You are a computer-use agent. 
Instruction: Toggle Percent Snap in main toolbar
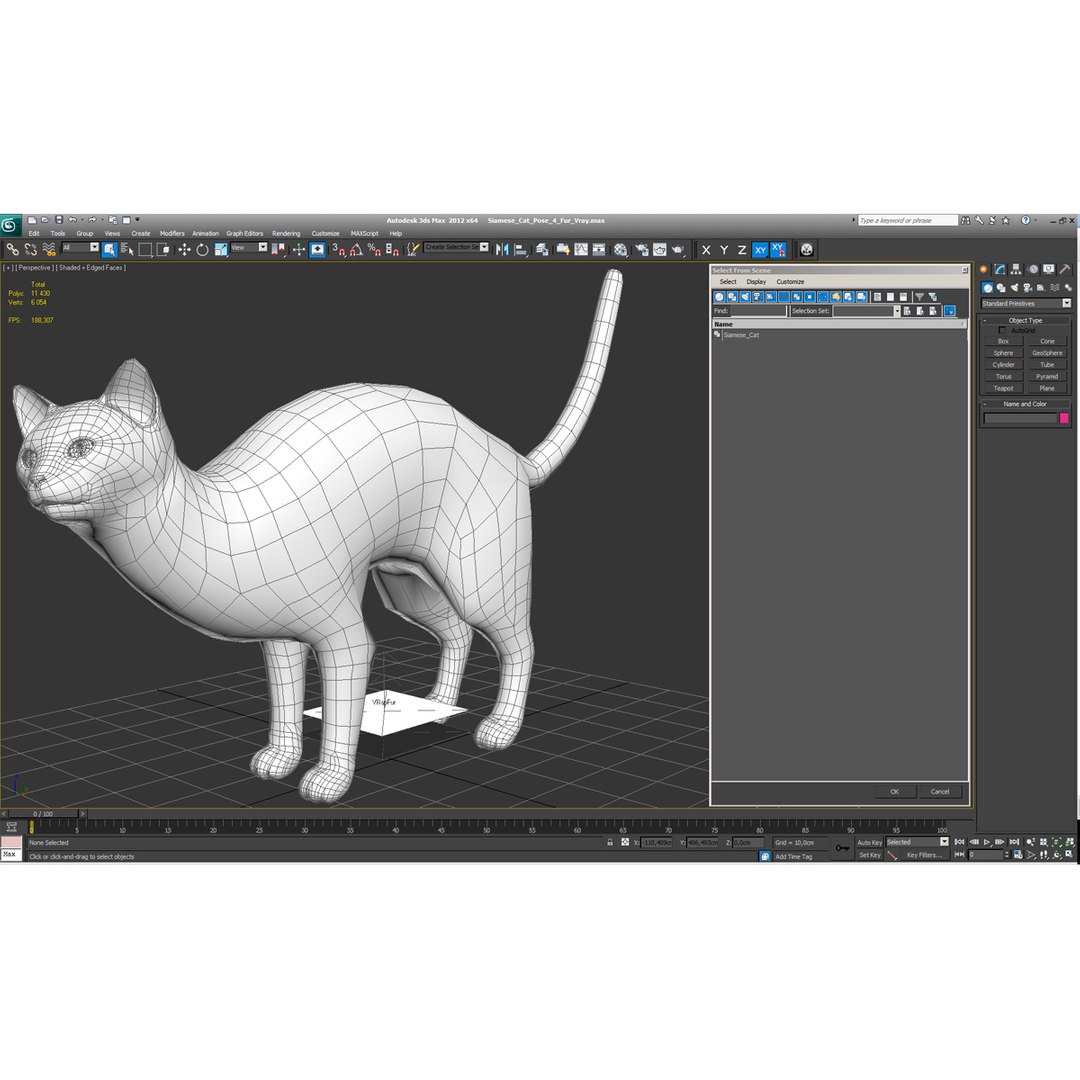click(x=374, y=250)
